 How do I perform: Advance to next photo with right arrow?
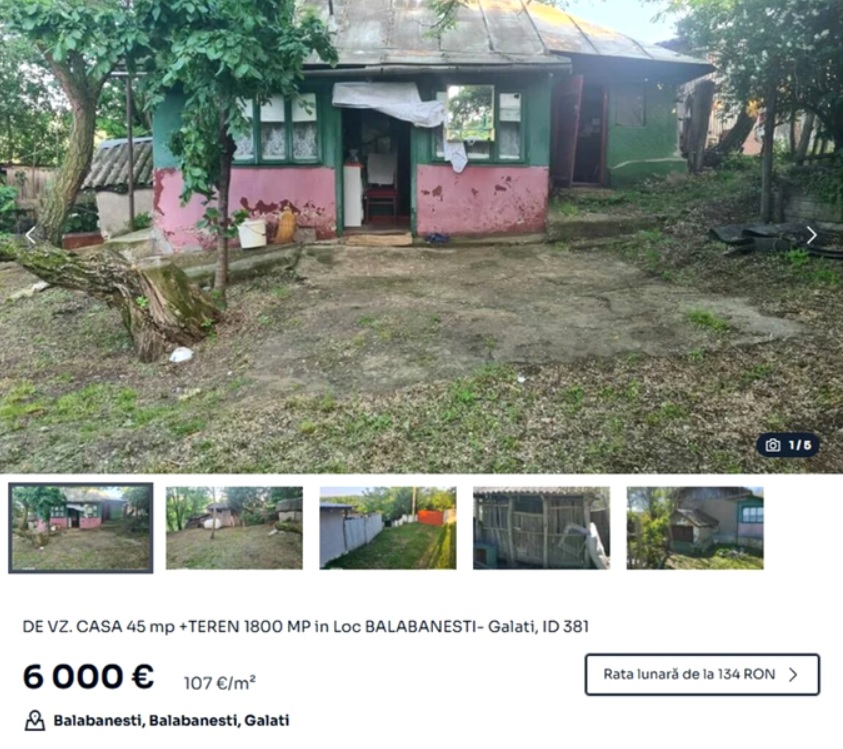tap(812, 235)
